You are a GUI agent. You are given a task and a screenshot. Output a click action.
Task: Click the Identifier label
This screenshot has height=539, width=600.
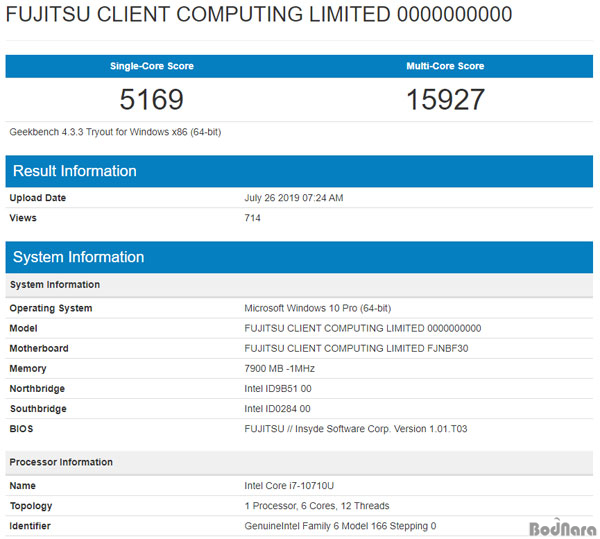click(30, 526)
